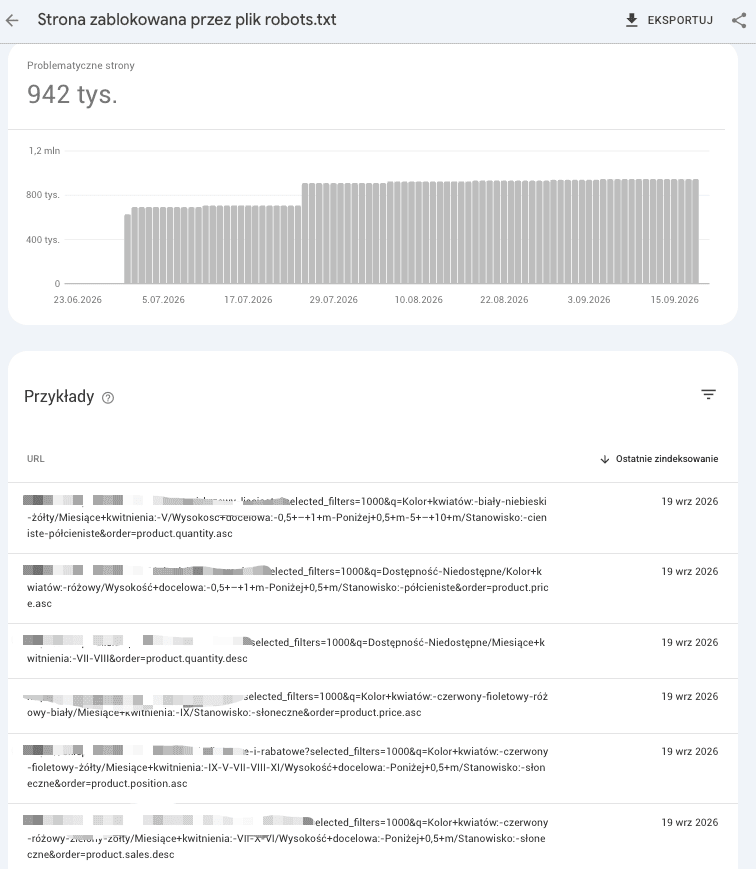Go back using the left arrow icon

12,21
